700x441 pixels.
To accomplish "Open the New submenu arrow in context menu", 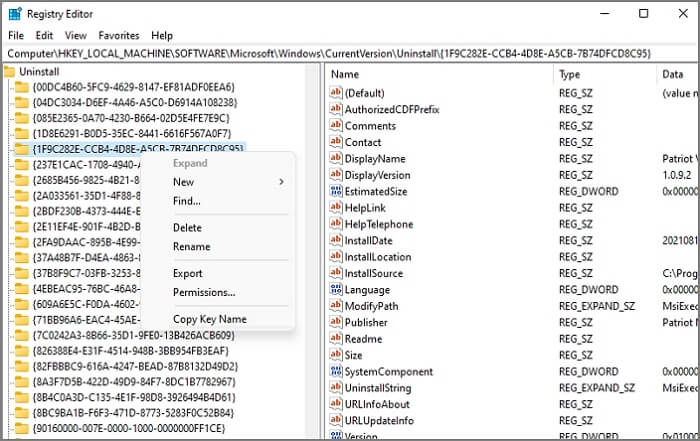I will pos(281,182).
